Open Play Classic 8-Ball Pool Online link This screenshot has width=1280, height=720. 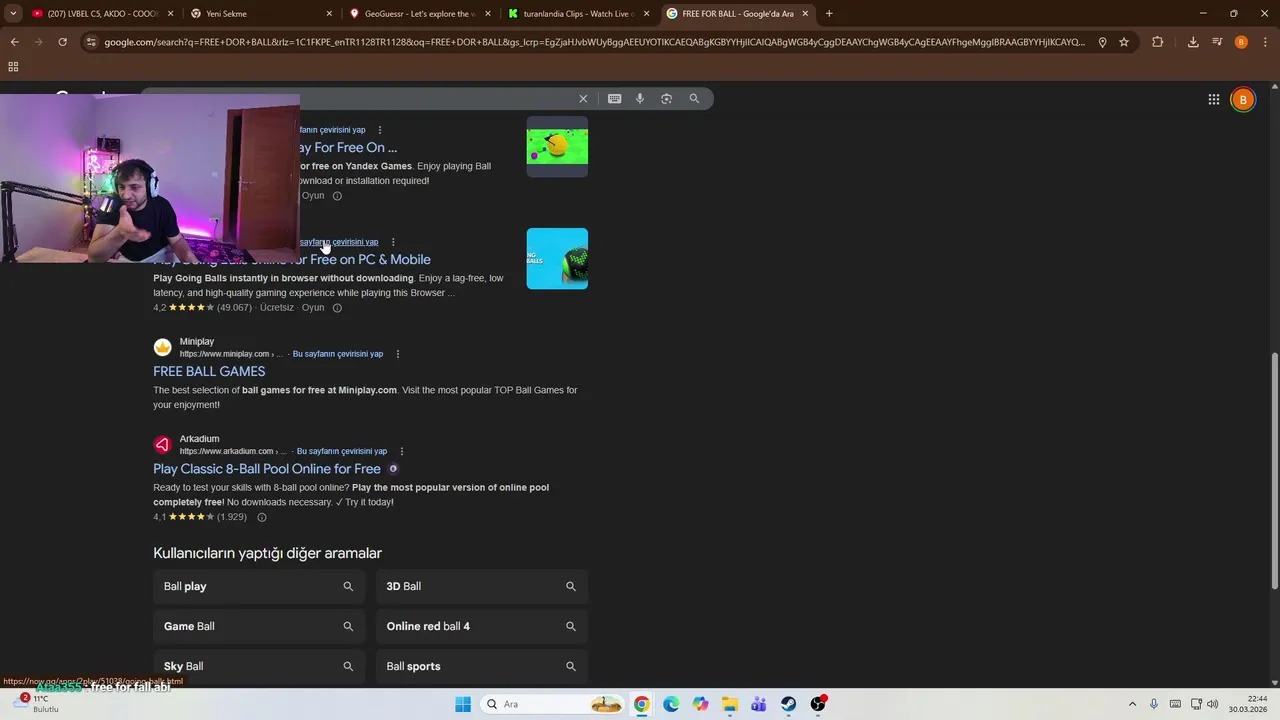267,468
